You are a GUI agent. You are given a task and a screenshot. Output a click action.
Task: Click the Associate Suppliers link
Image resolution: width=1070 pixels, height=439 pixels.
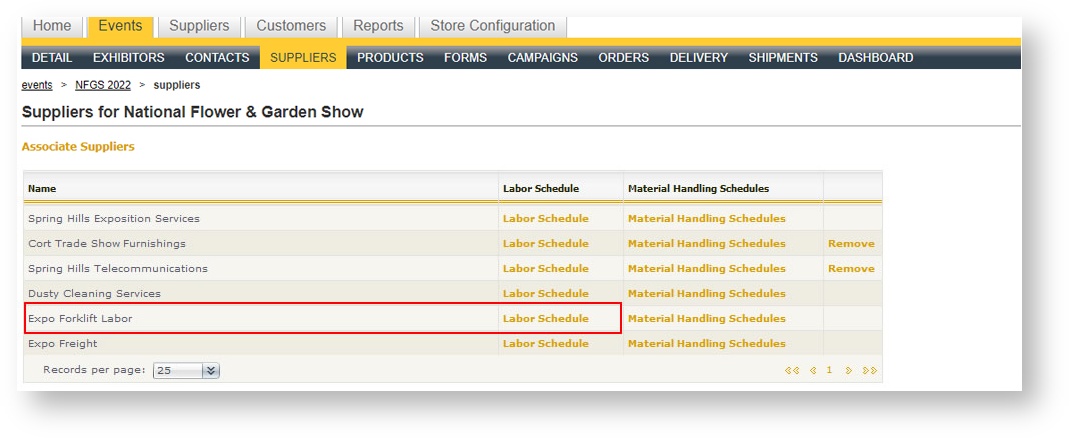pos(78,147)
